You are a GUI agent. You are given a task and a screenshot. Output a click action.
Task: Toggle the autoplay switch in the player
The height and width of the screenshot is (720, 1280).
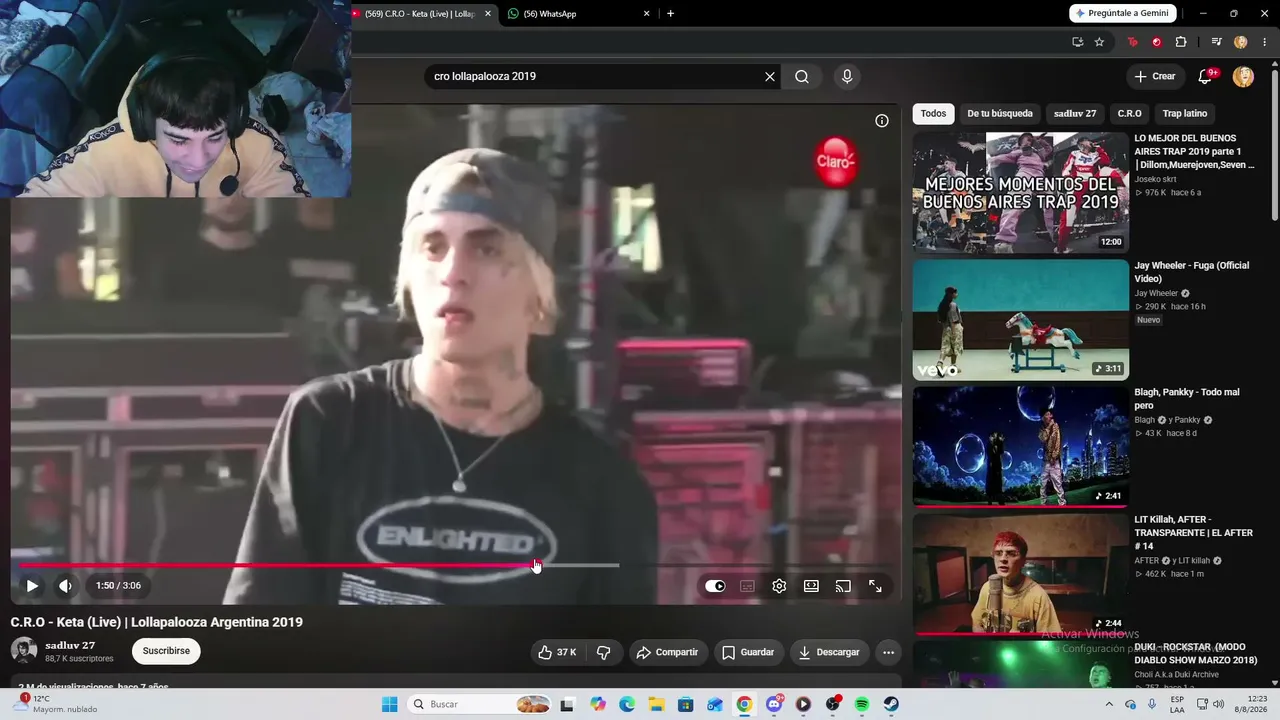point(715,586)
